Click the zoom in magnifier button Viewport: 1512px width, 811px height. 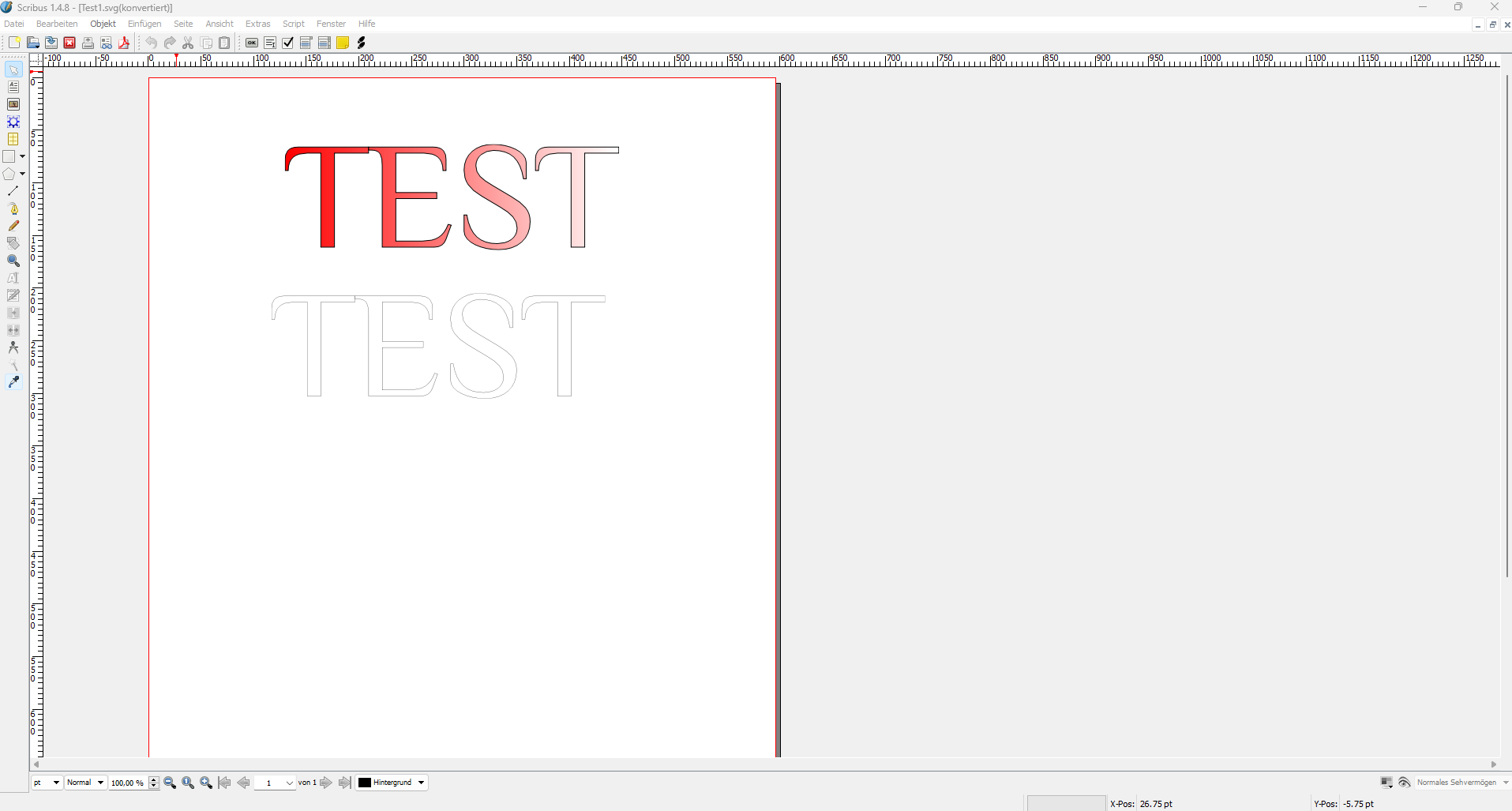pyautogui.click(x=206, y=783)
